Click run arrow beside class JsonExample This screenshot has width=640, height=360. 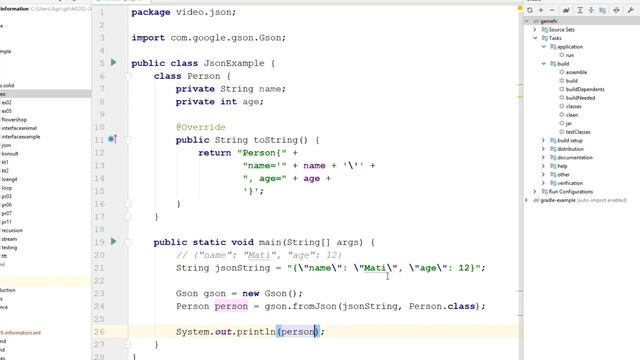coord(114,62)
